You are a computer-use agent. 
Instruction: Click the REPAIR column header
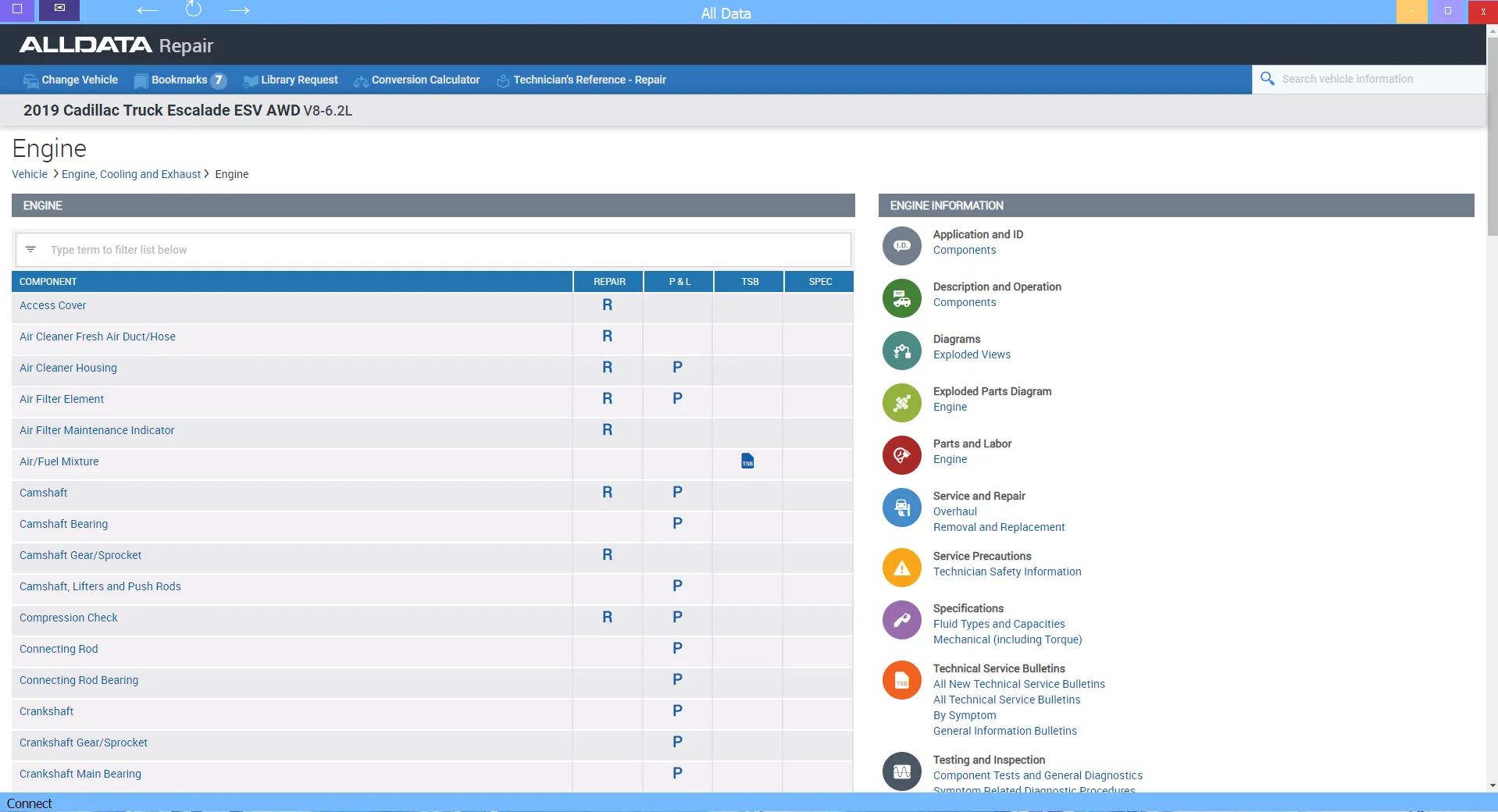609,282
